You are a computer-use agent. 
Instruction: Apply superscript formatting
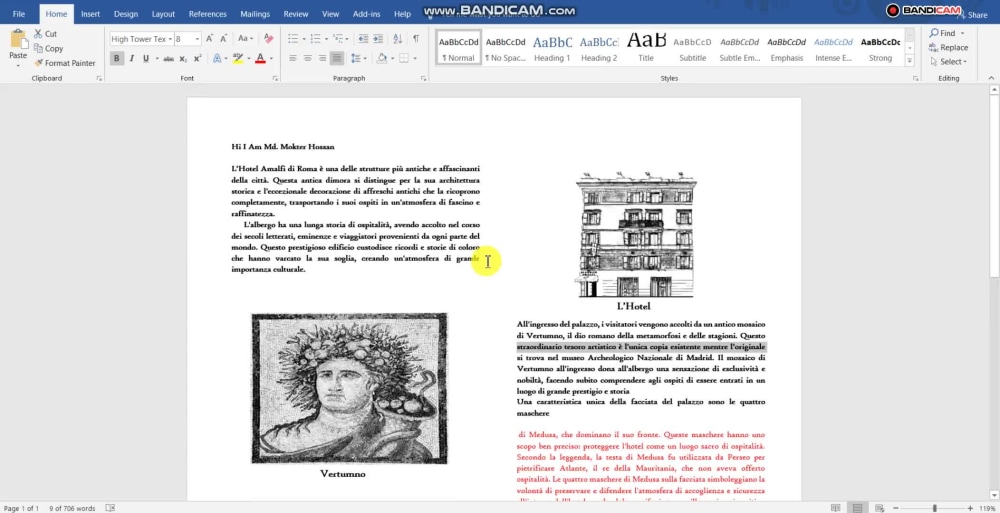tap(198, 59)
